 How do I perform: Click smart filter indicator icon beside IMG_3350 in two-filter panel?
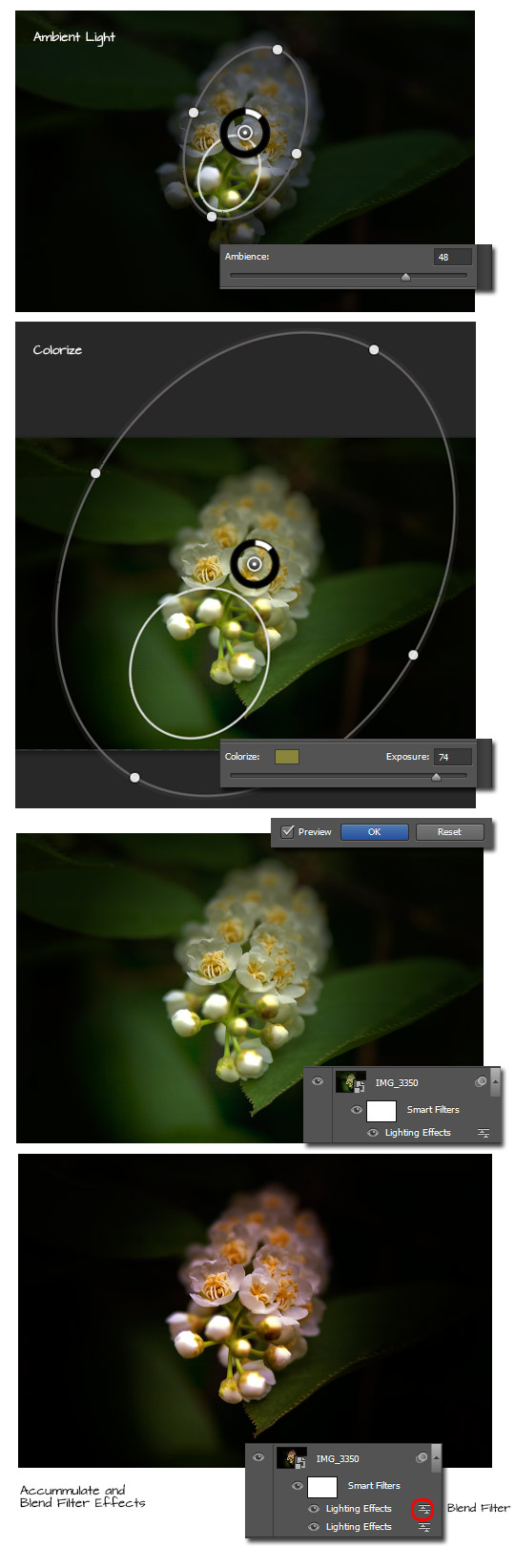422,1458
